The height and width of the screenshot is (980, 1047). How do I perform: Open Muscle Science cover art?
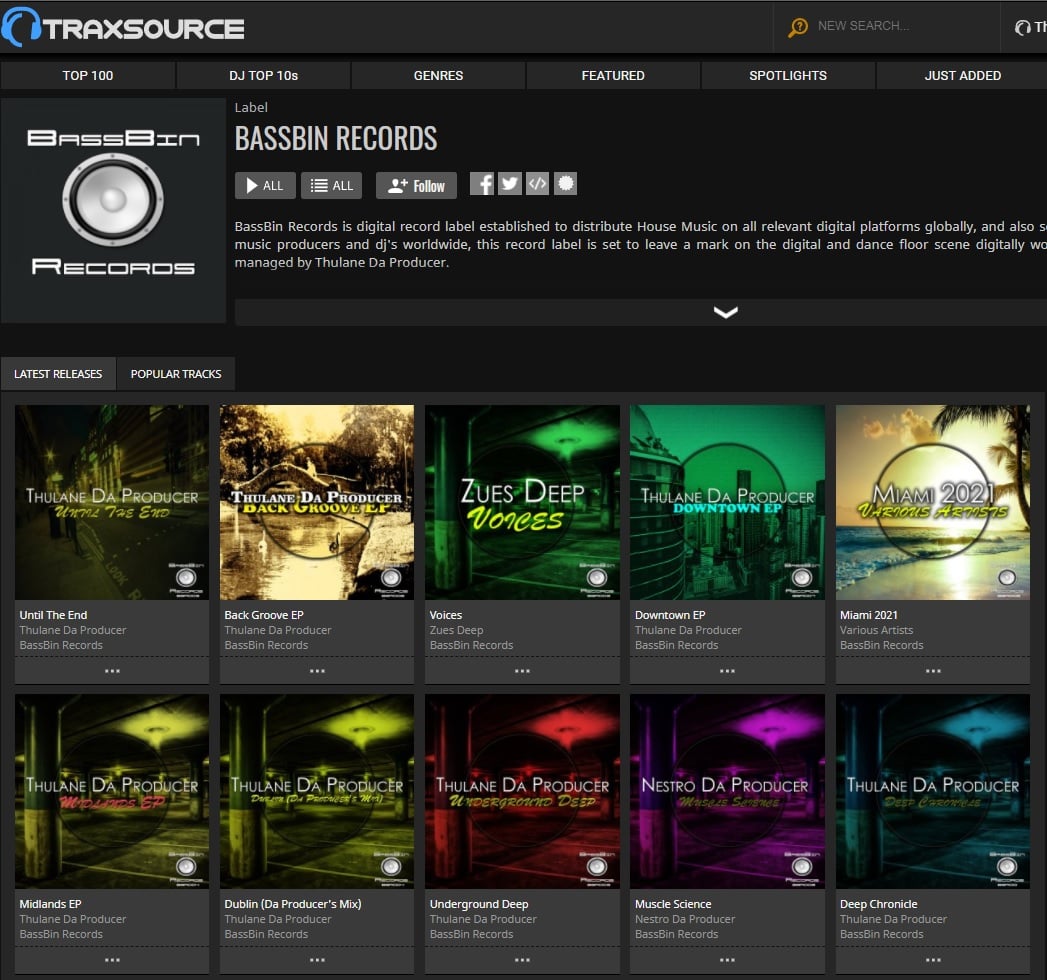point(727,792)
